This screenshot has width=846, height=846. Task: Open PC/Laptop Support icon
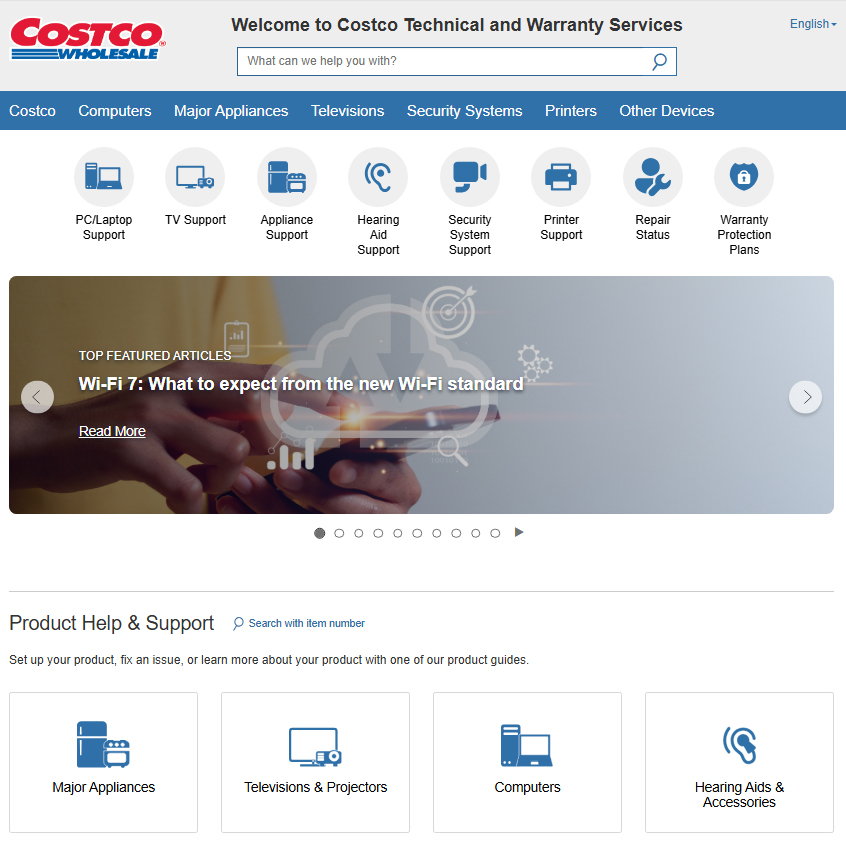(x=104, y=178)
